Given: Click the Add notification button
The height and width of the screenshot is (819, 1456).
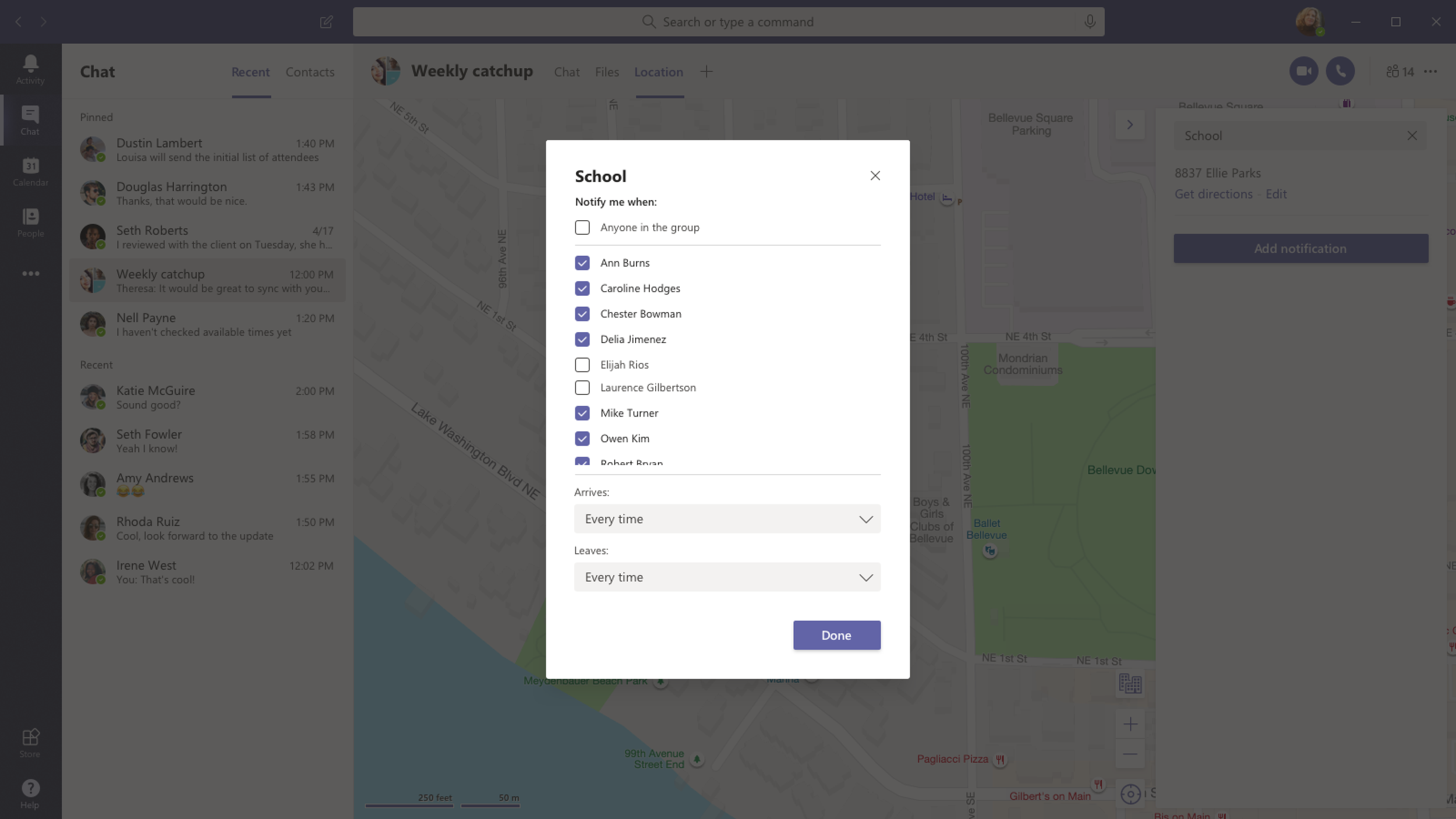Looking at the screenshot, I should 1300,249.
